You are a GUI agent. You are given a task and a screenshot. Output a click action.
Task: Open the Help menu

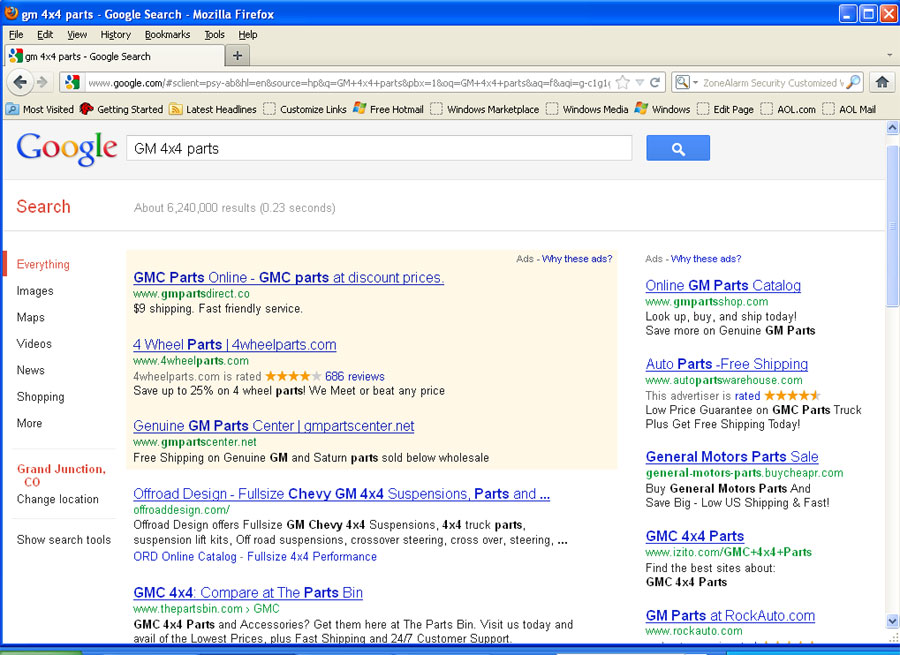[248, 34]
